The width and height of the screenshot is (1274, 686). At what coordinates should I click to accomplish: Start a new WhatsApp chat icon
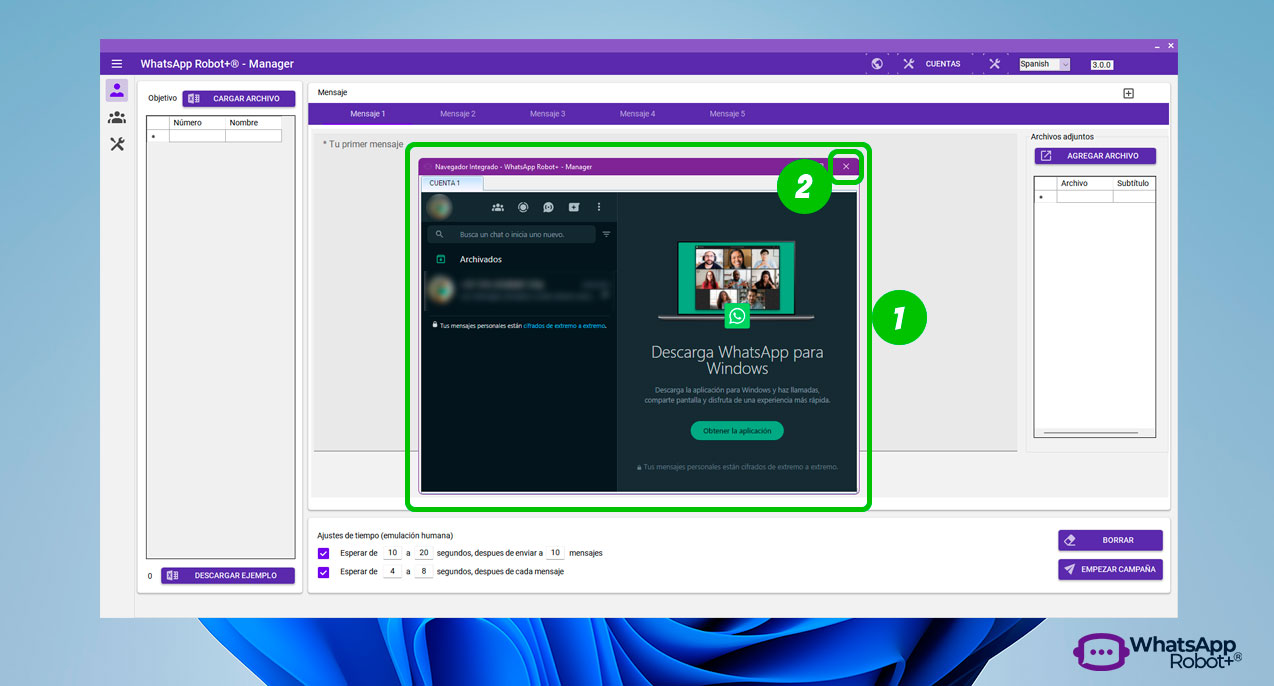click(x=574, y=207)
